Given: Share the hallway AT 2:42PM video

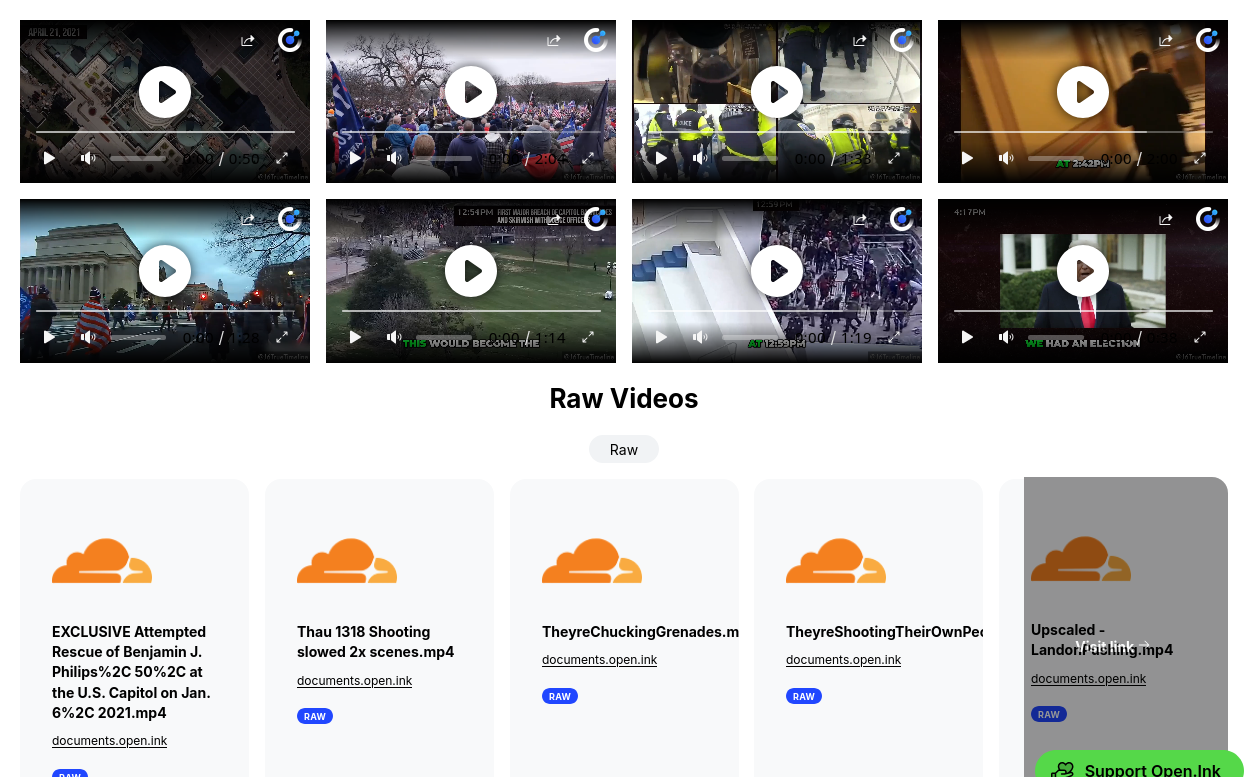Looking at the screenshot, I should (1165, 41).
